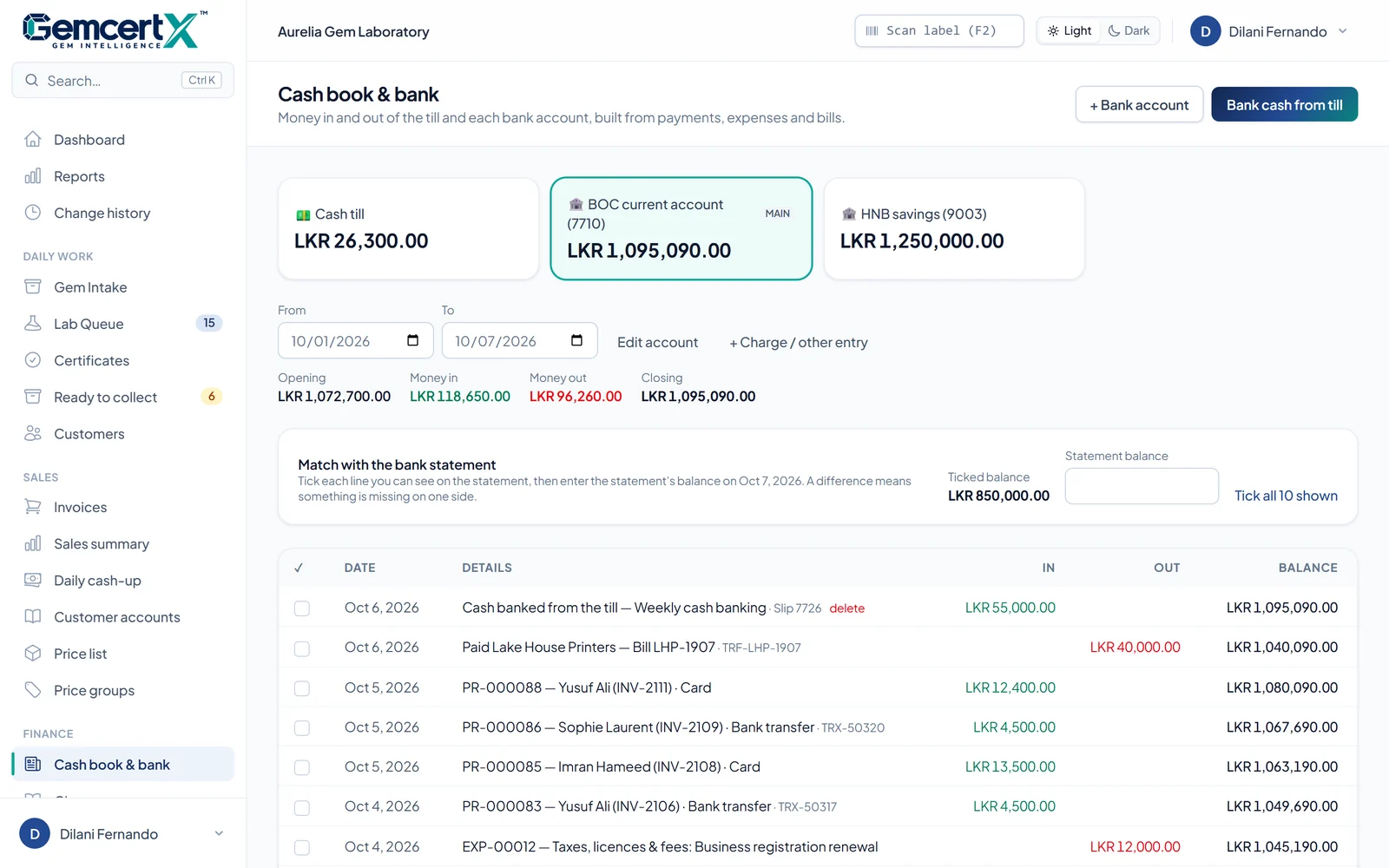Click the Price groups tag icon

(33, 690)
